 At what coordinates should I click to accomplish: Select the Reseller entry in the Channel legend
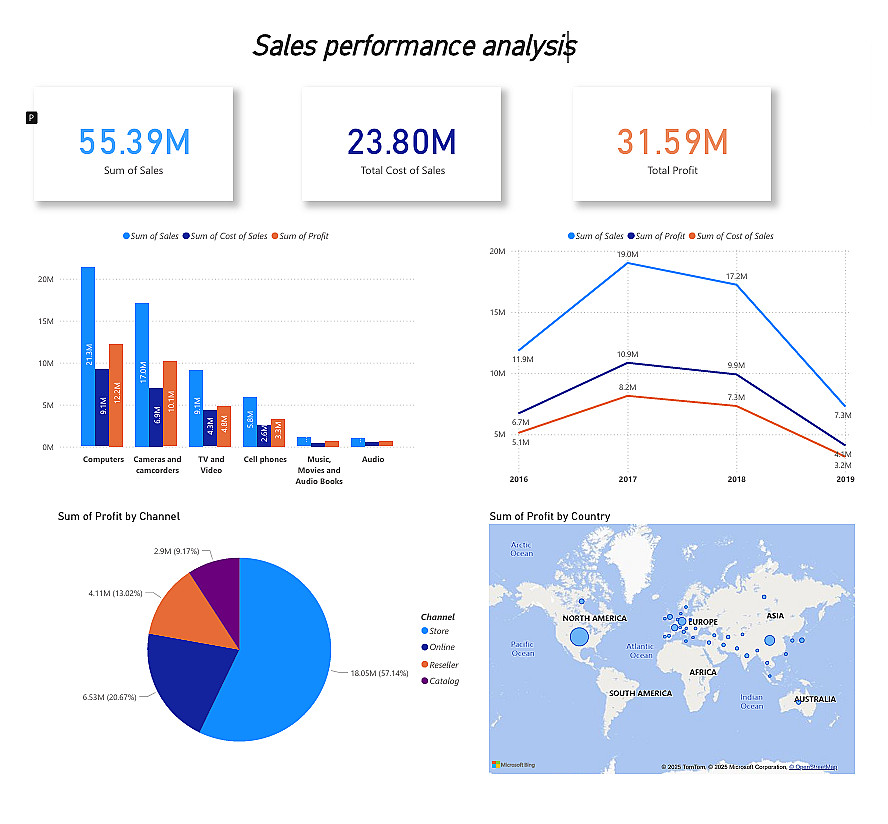pos(440,665)
